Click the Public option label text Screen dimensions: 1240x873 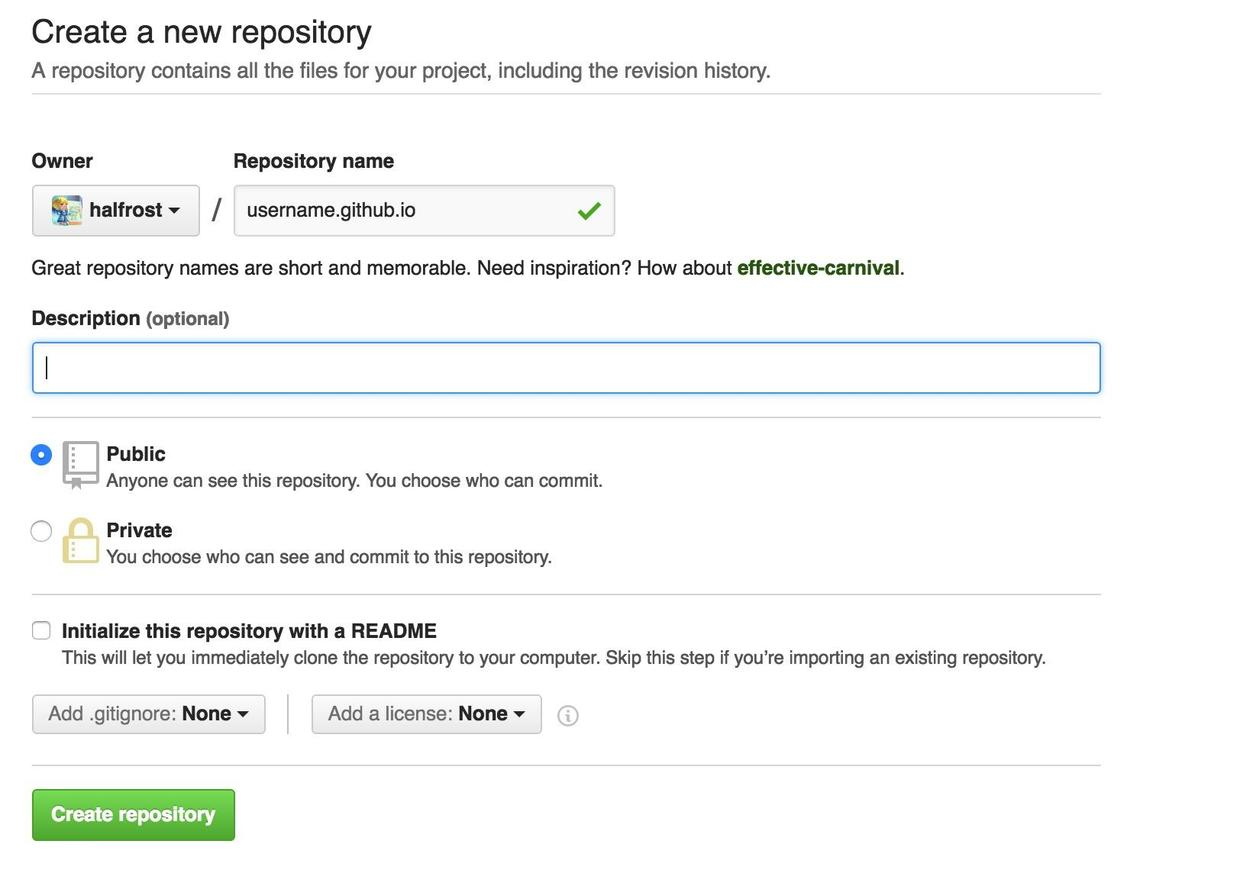click(x=136, y=454)
